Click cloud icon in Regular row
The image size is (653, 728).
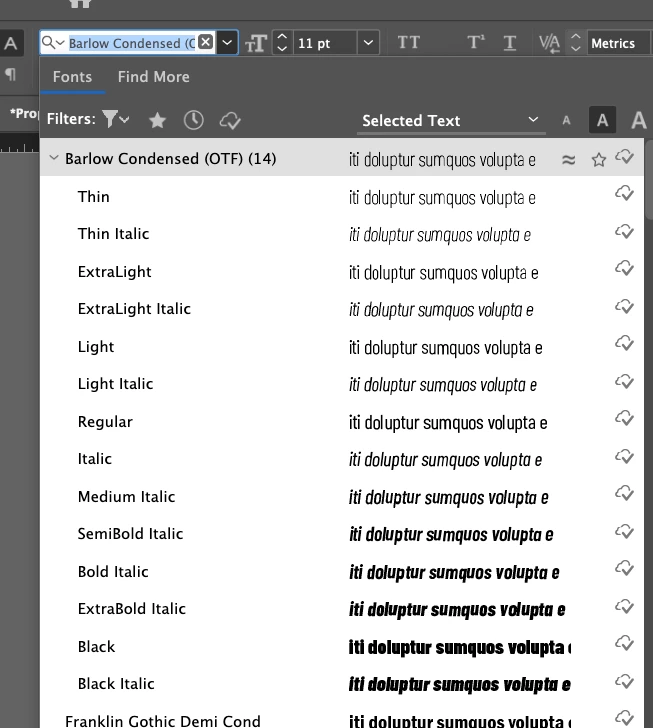[625, 418]
